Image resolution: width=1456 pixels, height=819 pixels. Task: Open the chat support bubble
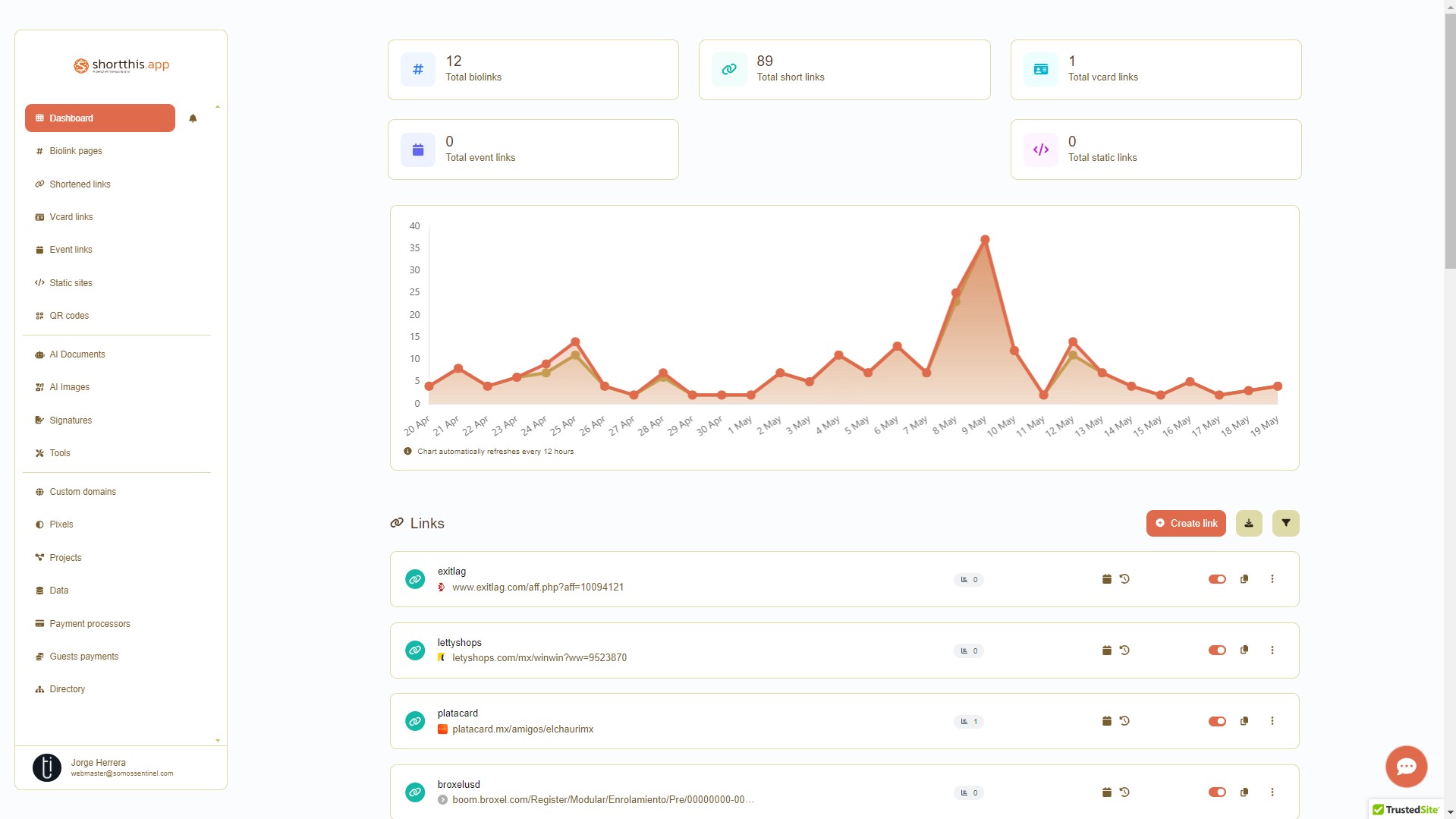pos(1406,766)
